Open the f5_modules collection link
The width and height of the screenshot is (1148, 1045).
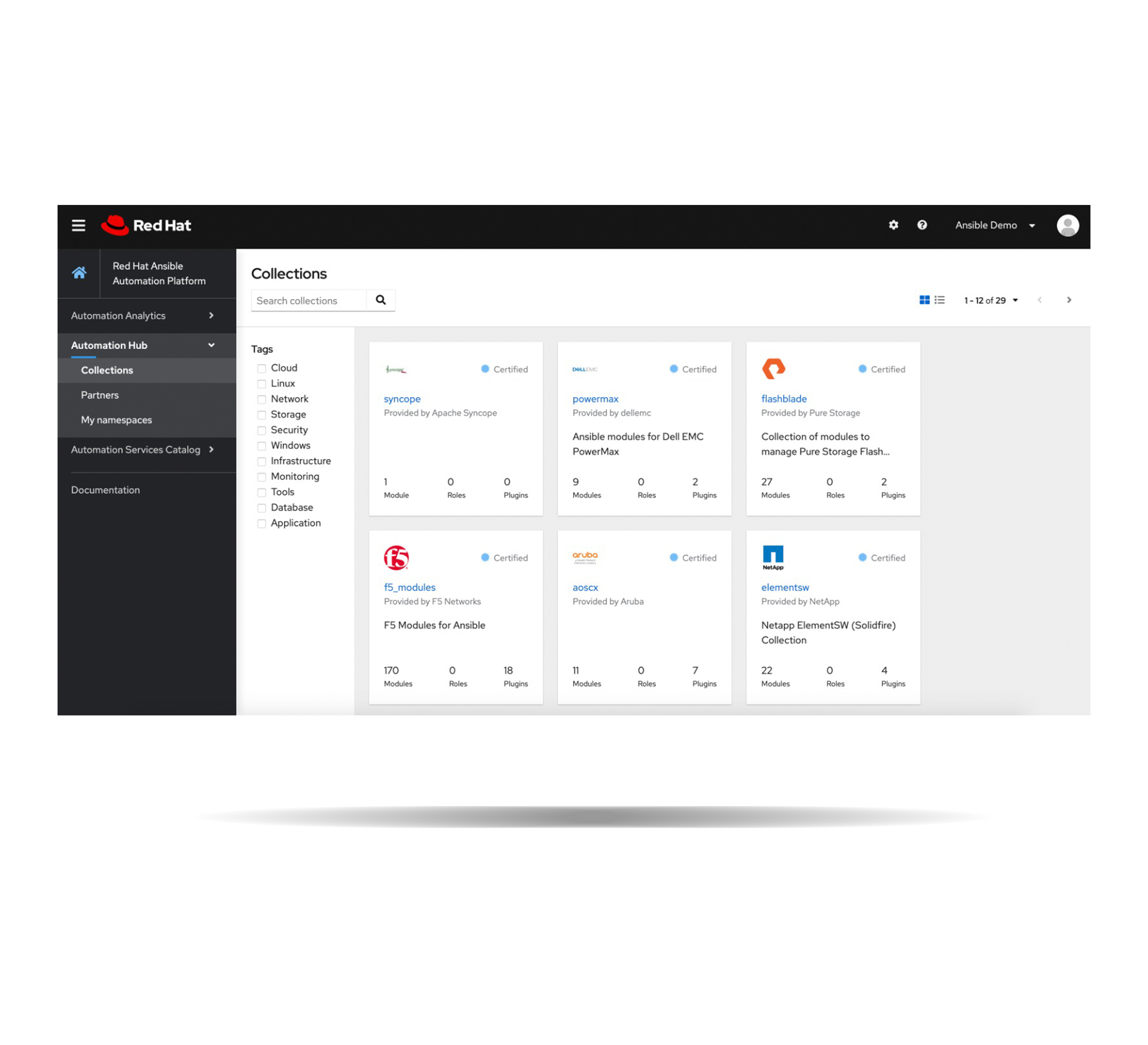tap(409, 587)
